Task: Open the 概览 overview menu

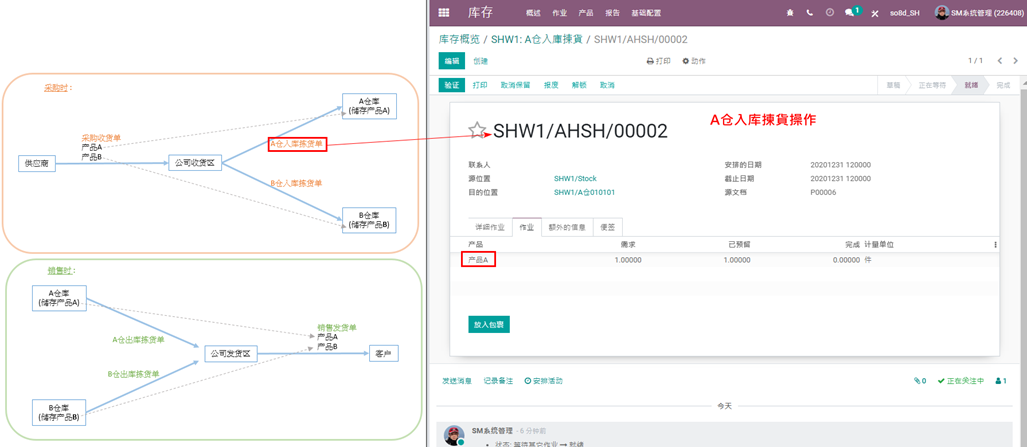Action: pyautogui.click(x=533, y=13)
